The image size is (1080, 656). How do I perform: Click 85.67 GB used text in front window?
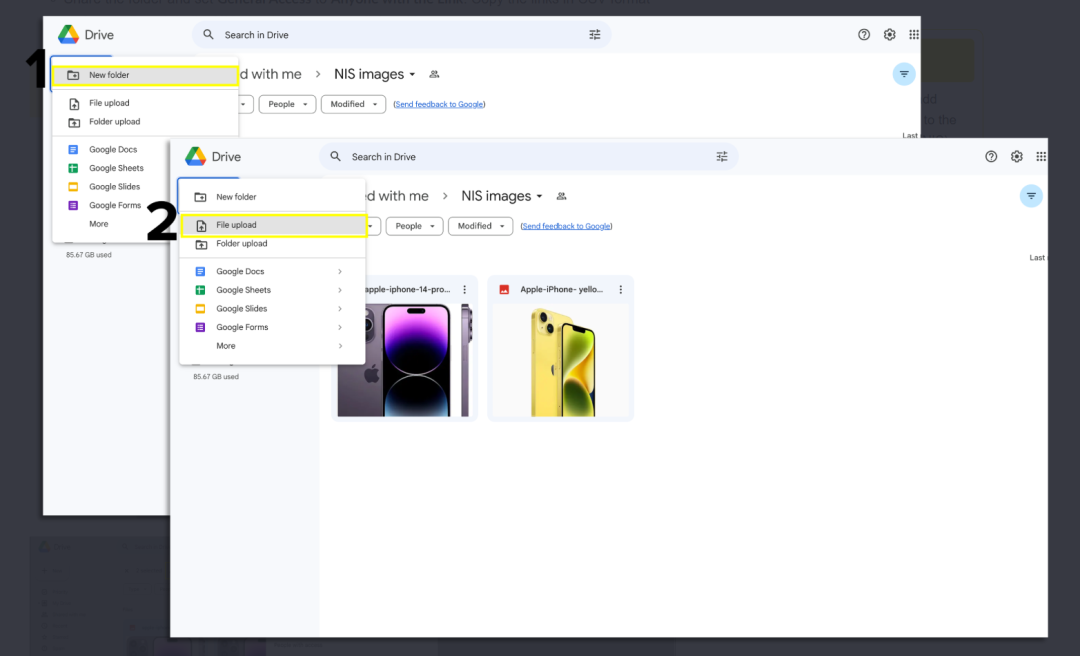[x=216, y=377]
